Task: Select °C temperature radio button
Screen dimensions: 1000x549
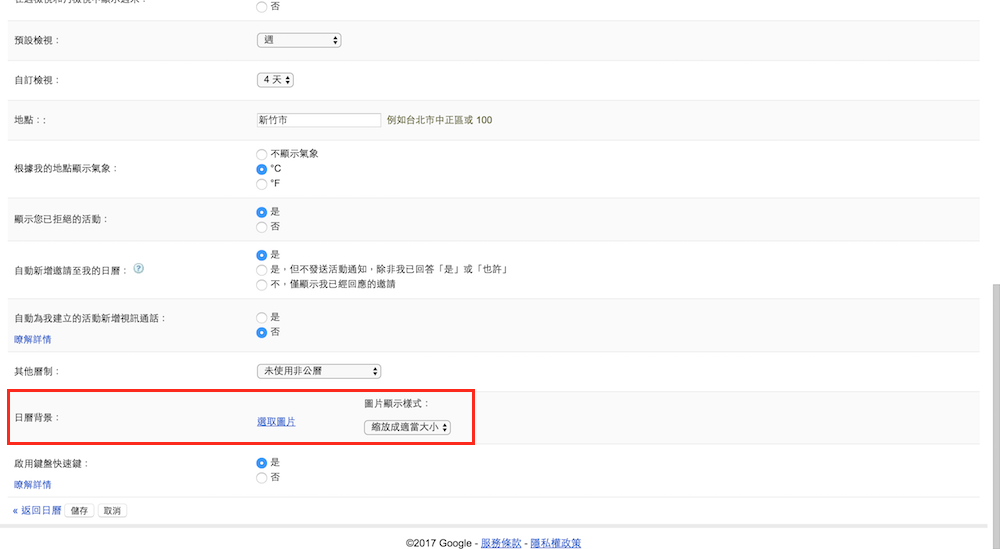Action: pos(262,169)
